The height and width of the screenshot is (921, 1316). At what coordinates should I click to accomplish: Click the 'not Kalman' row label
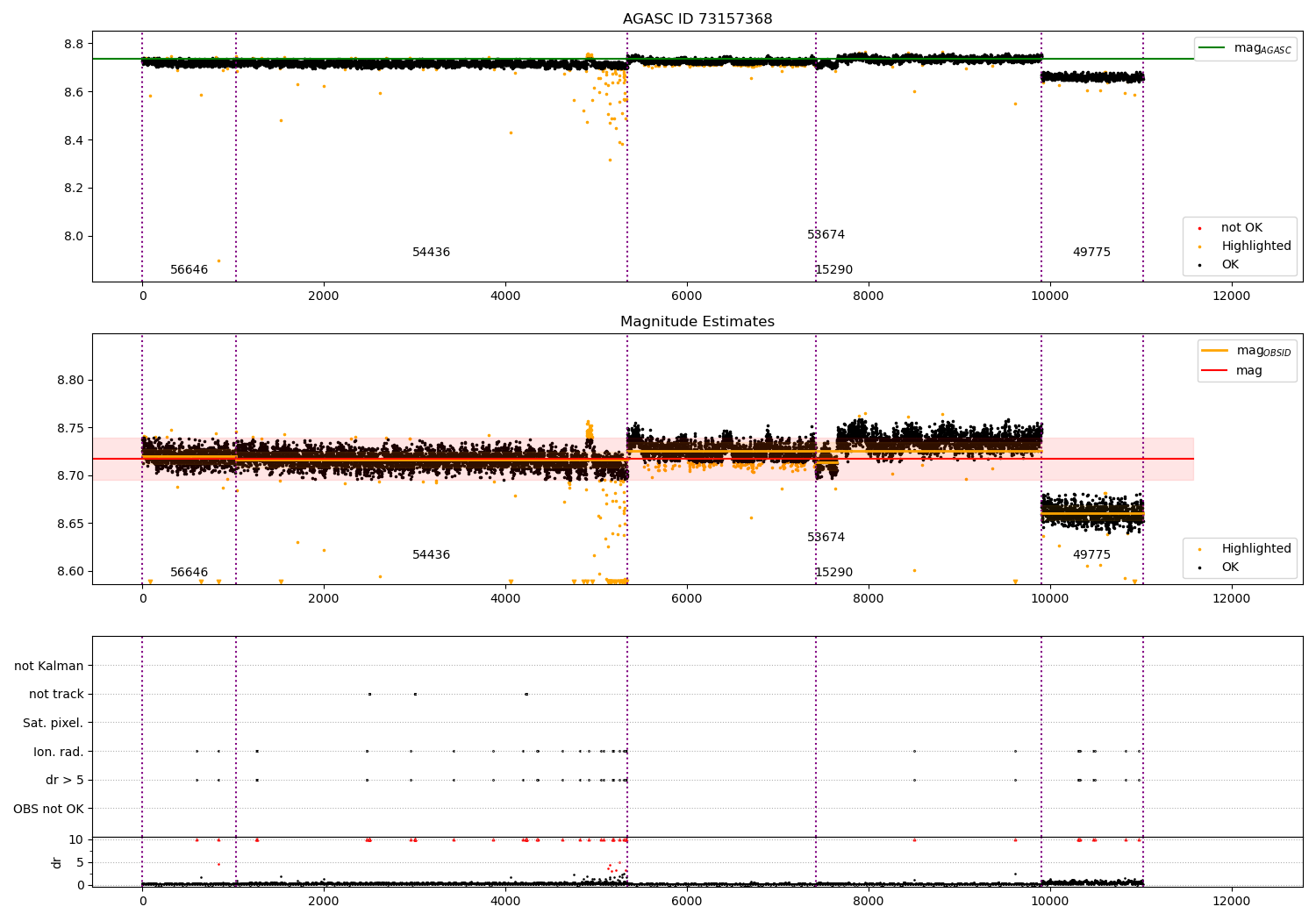tap(49, 667)
